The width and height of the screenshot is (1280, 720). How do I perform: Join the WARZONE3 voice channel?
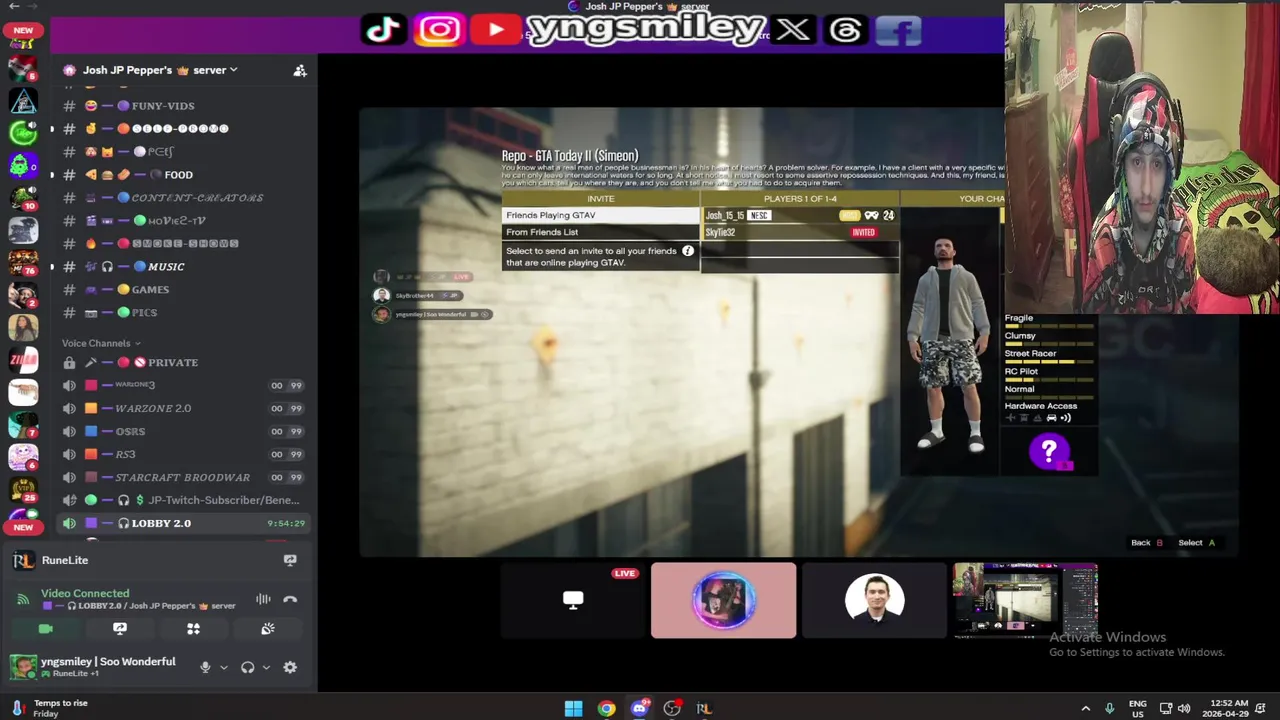tap(185, 385)
